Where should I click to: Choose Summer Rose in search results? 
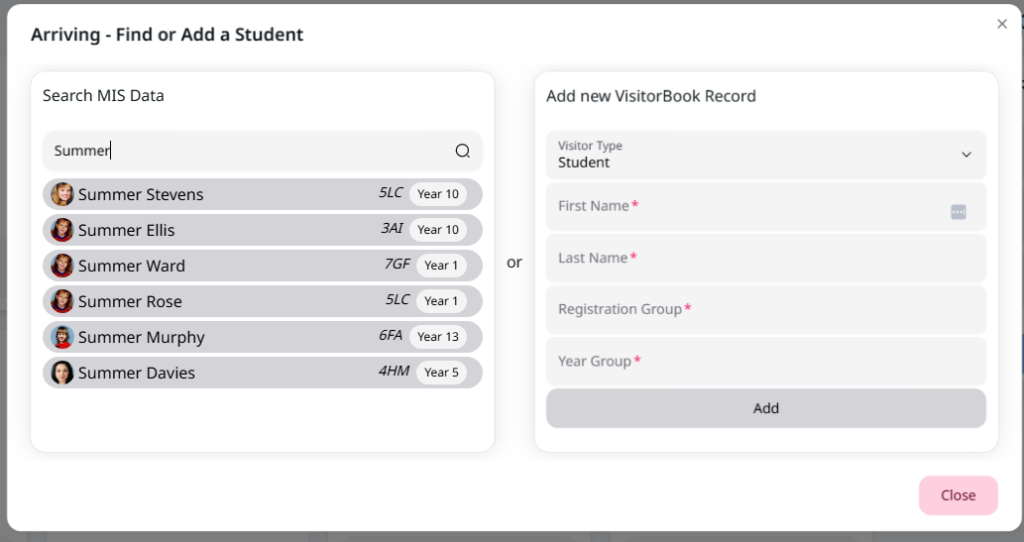[x=263, y=301]
